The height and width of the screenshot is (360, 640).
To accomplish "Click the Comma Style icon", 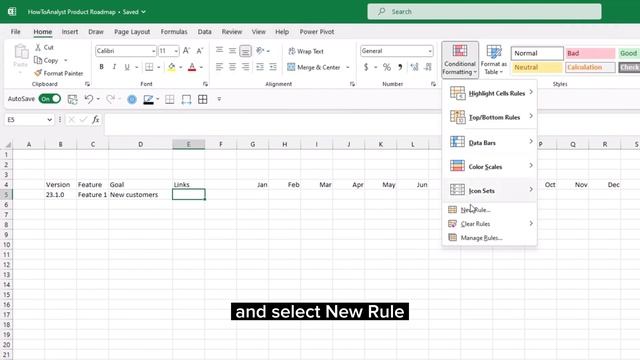I will pos(400,67).
